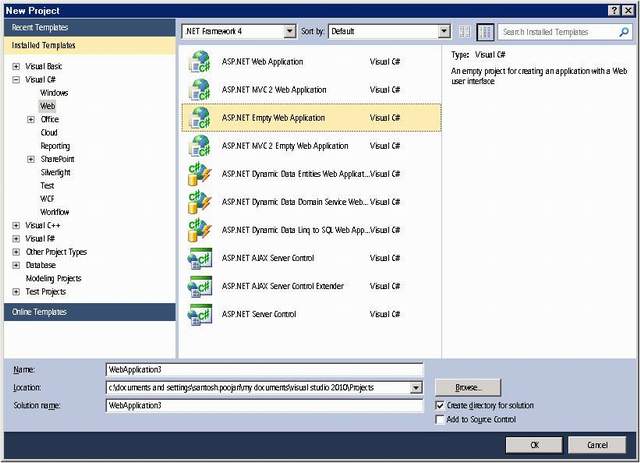Expand the Test Projects tree node

pyautogui.click(x=16, y=292)
